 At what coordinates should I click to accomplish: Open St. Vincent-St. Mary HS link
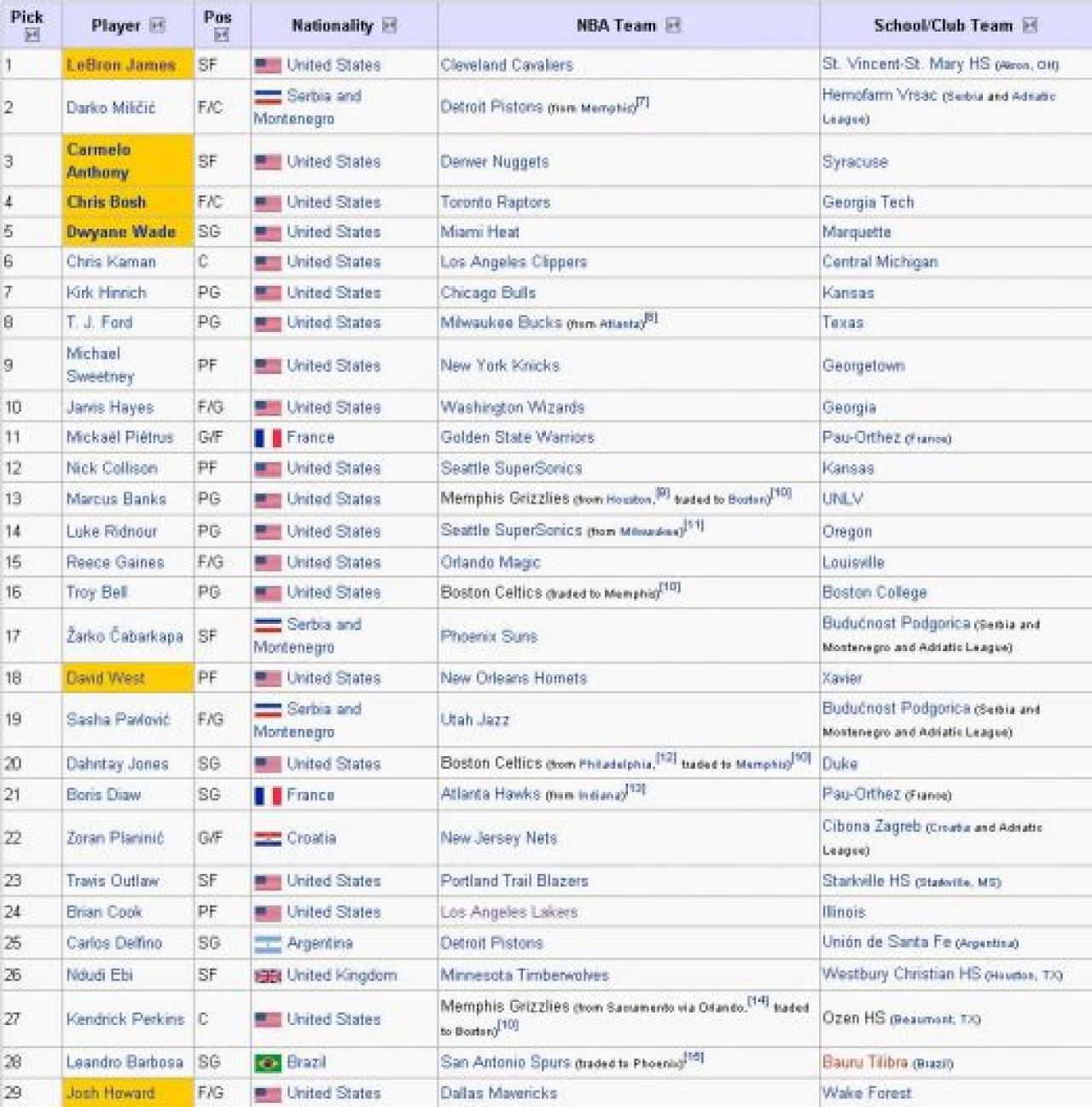(x=906, y=64)
